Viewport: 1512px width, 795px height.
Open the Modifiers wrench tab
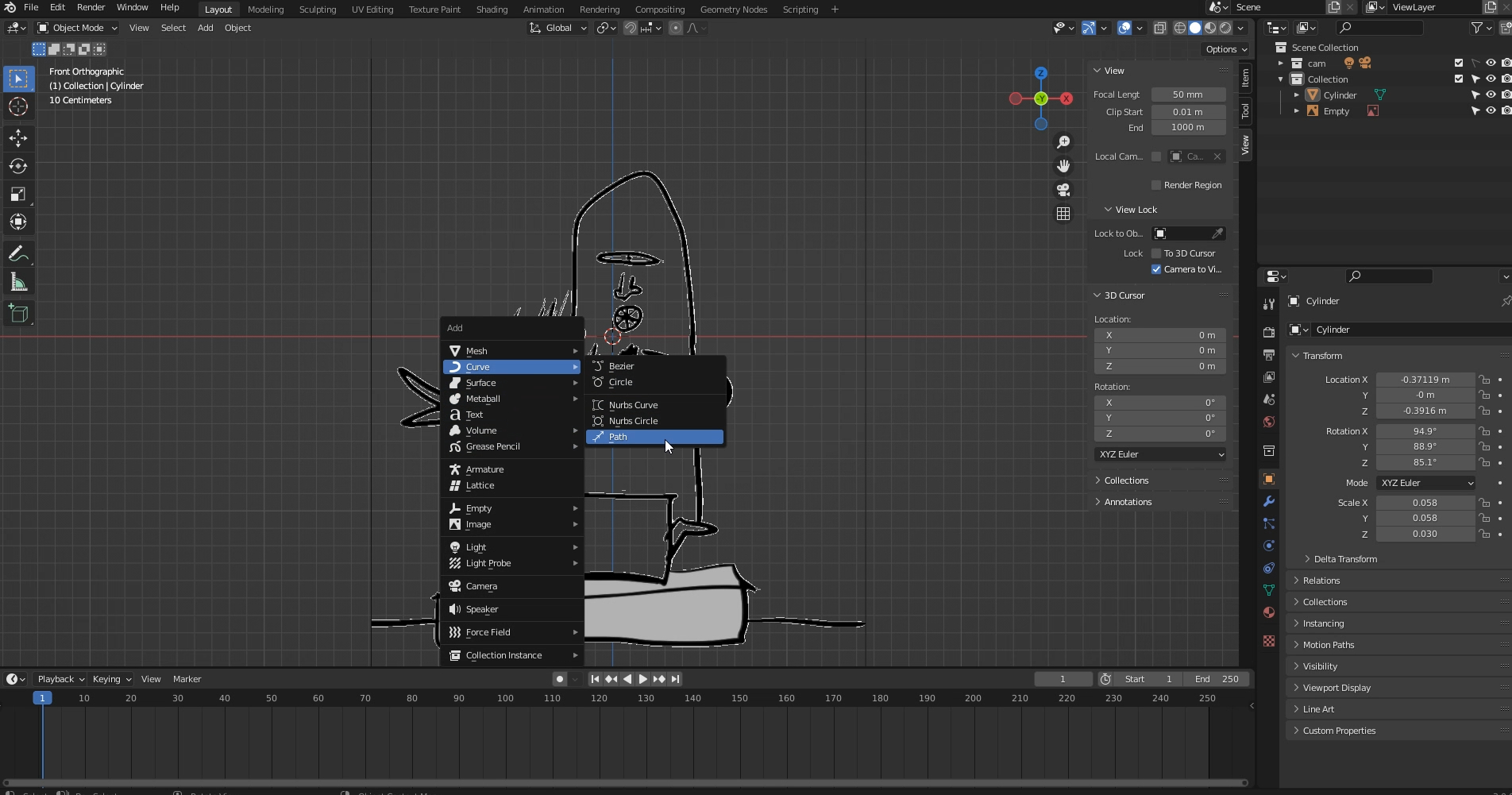click(x=1268, y=501)
